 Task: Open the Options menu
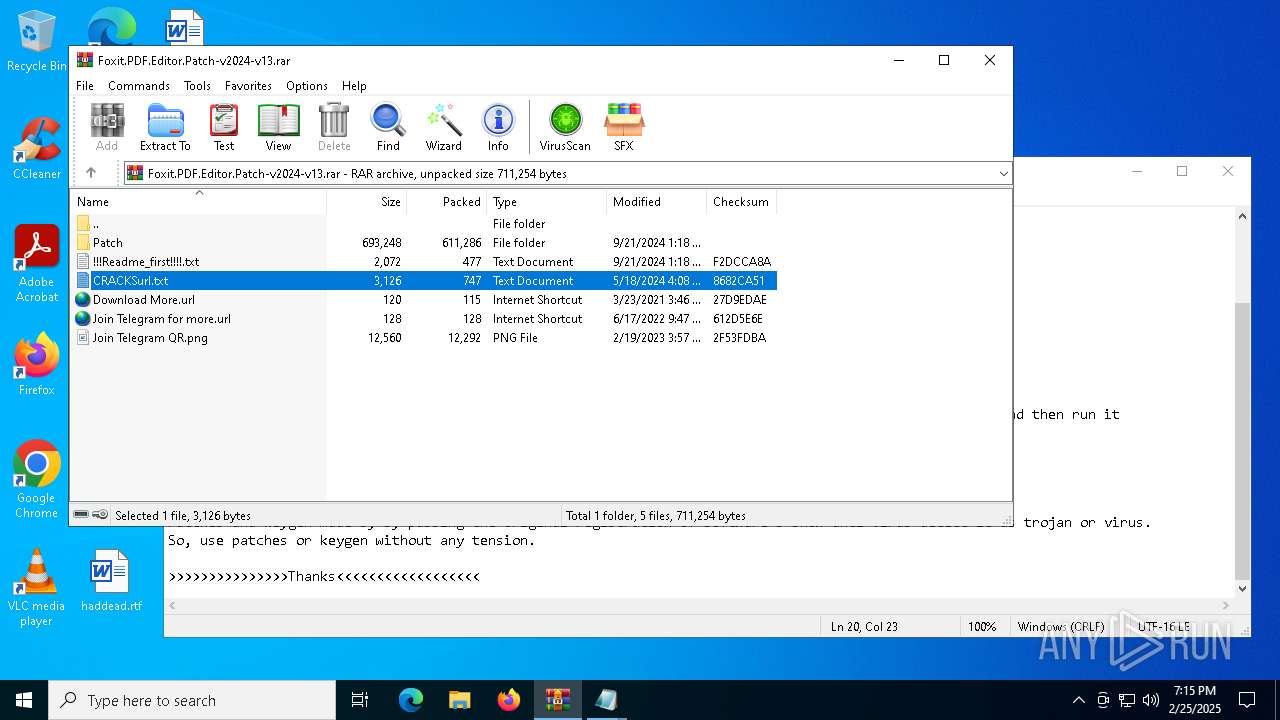point(307,86)
